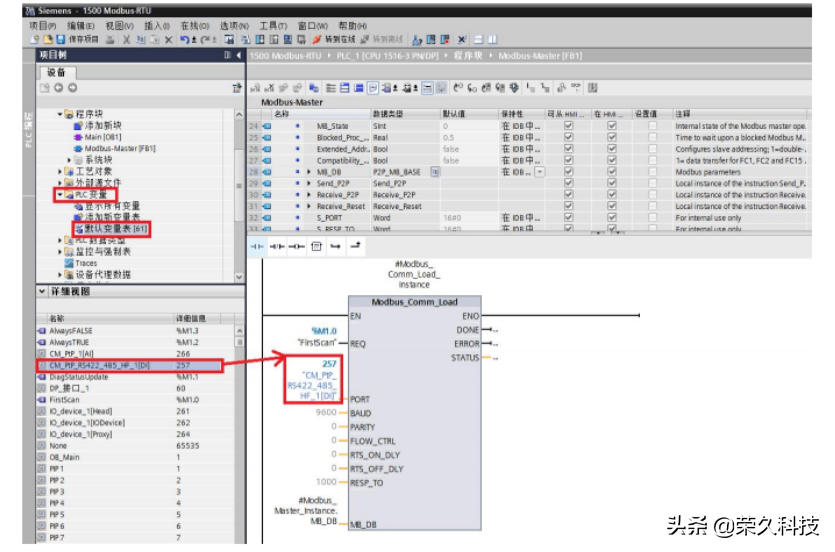Click the 保存项目 save button
This screenshot has height=552, width=835.
(77, 39)
